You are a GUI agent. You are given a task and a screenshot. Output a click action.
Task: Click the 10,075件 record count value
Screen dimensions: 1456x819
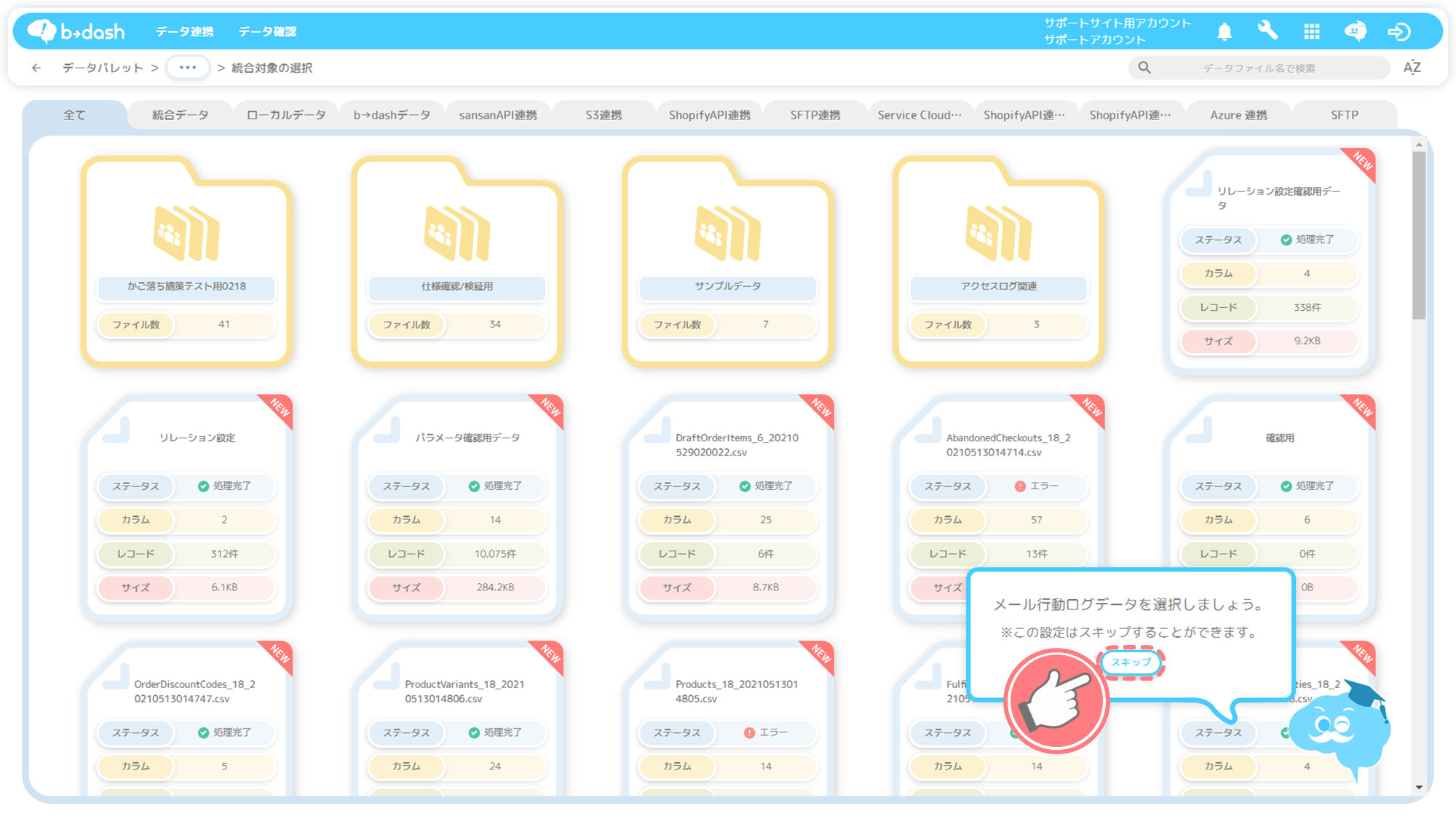click(495, 554)
